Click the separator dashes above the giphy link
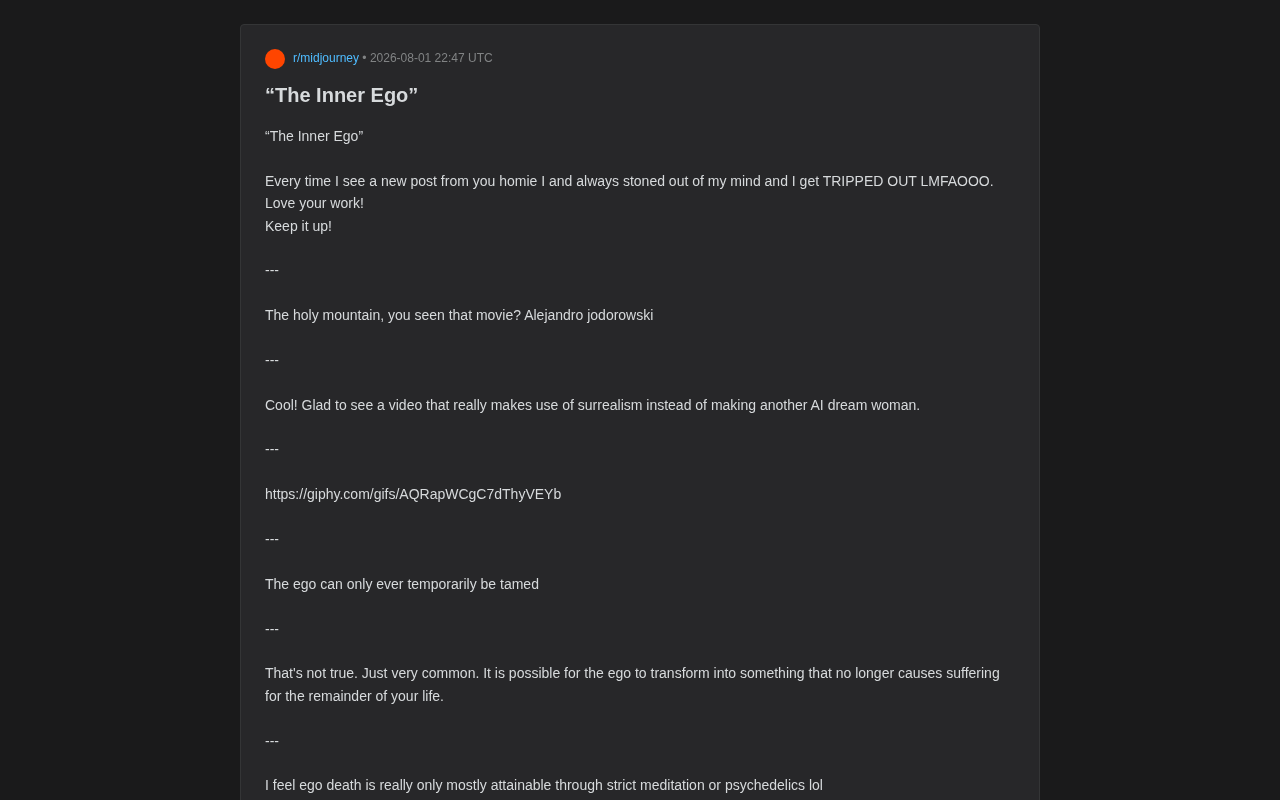The width and height of the screenshot is (1280, 800). point(272,449)
